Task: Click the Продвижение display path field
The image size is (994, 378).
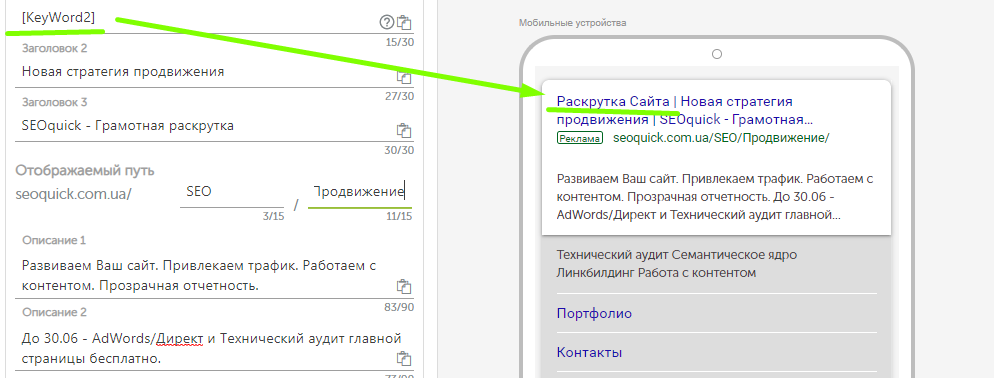Action: tap(359, 192)
